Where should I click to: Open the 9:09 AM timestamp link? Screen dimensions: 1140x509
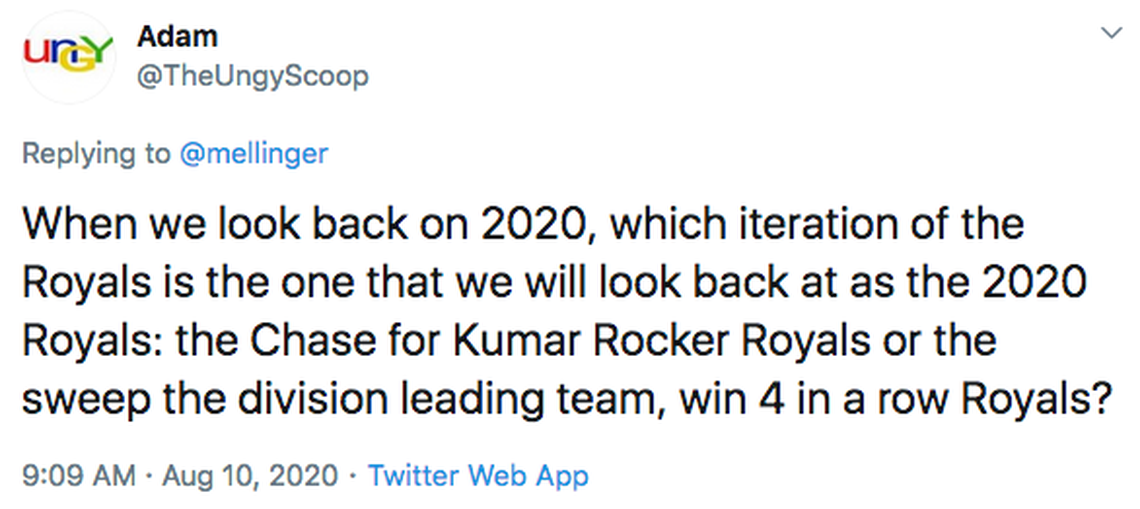tap(77, 475)
